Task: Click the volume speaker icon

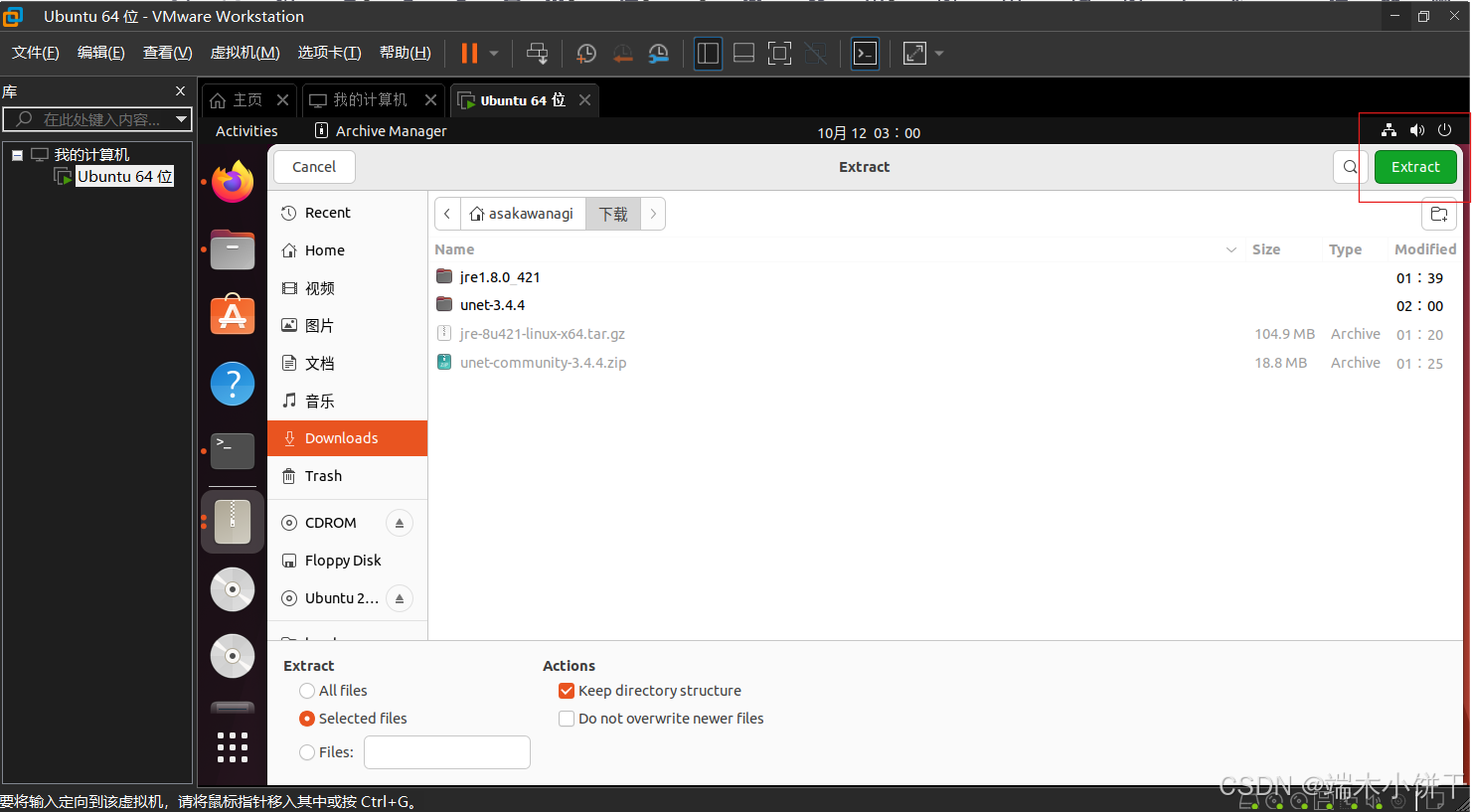Action: pos(1416,130)
